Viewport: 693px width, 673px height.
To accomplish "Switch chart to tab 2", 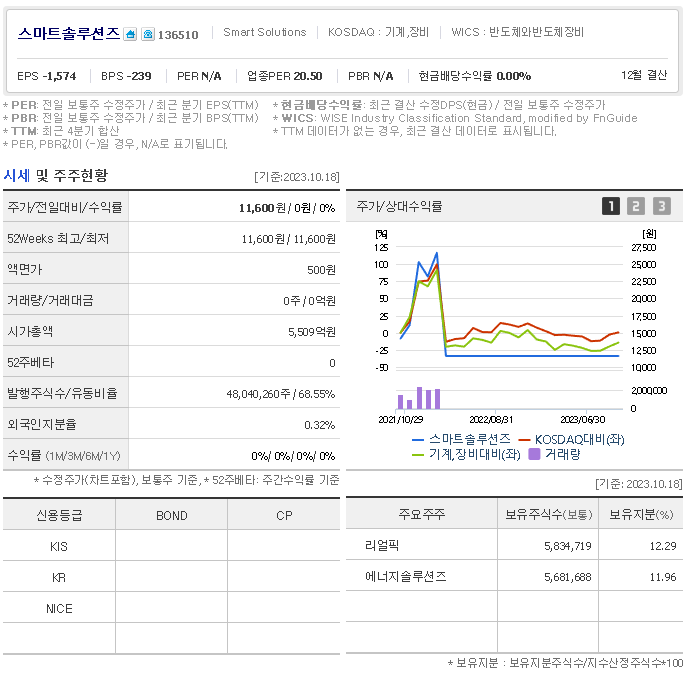I will click(x=636, y=206).
